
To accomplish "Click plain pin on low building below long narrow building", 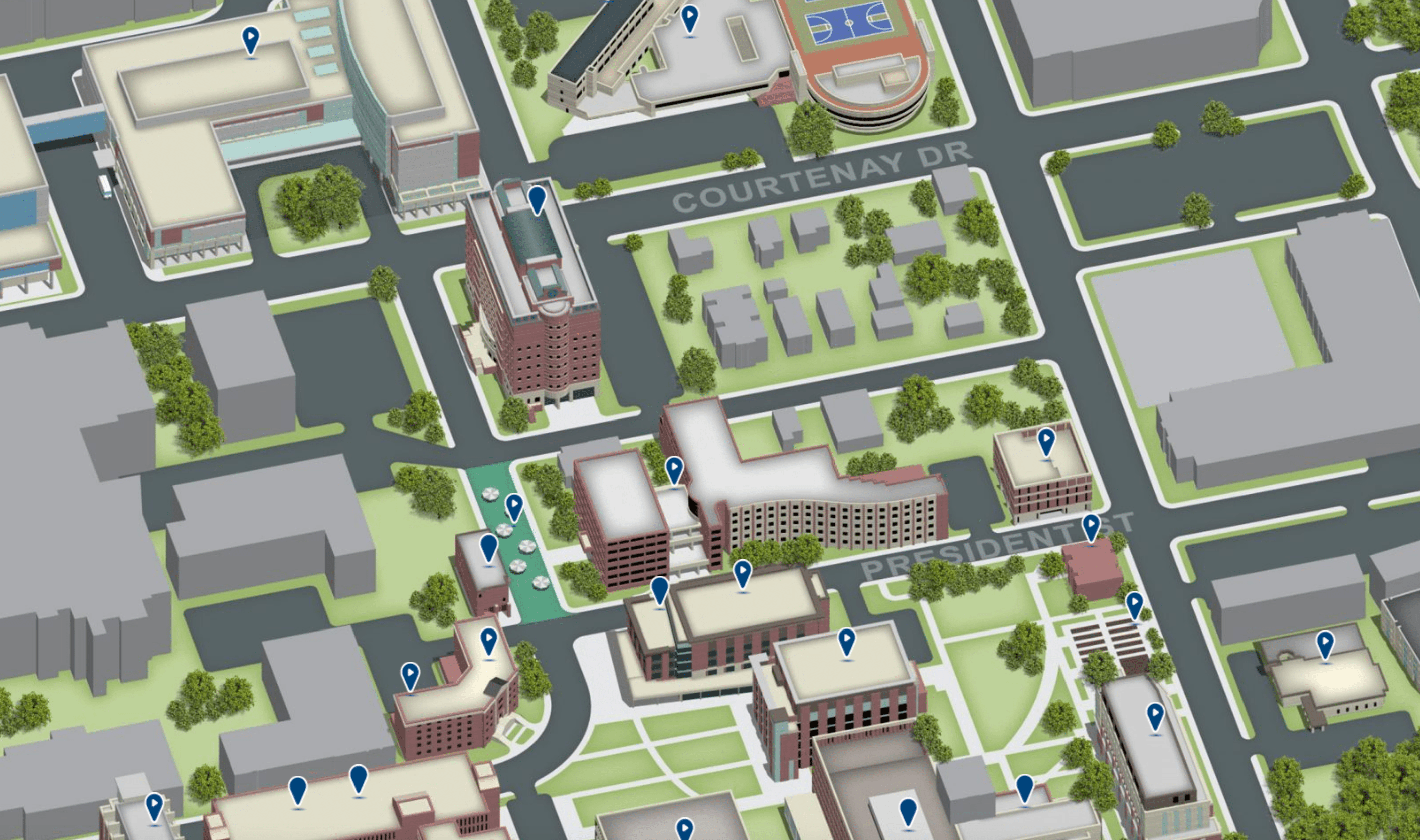I will coord(1025,790).
